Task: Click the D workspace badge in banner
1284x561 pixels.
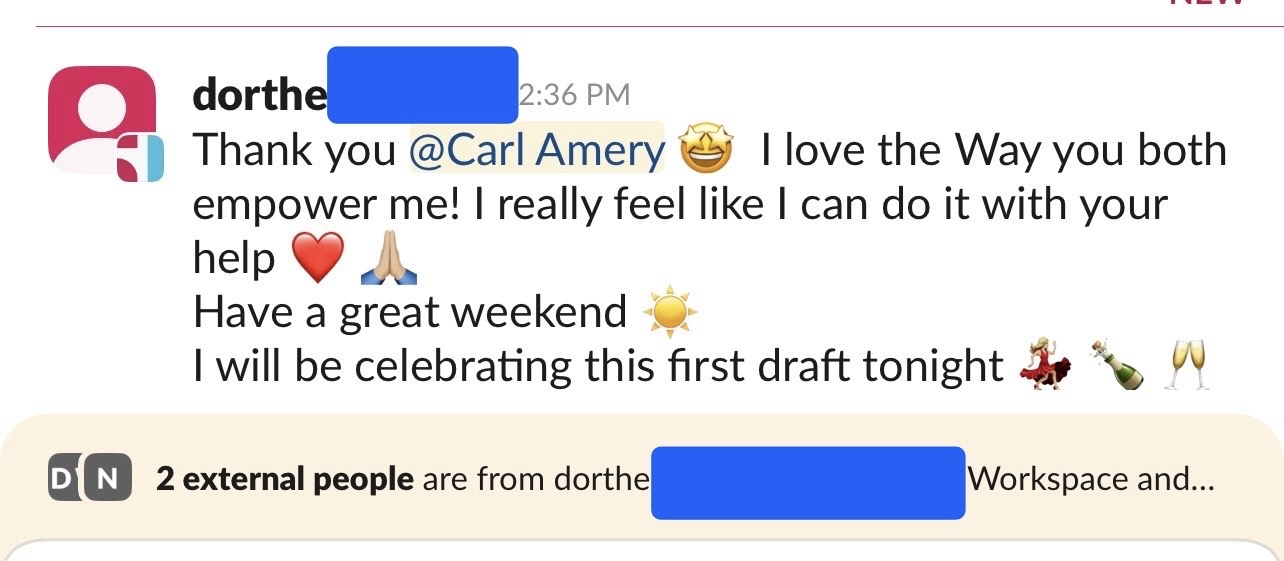Action: point(62,479)
